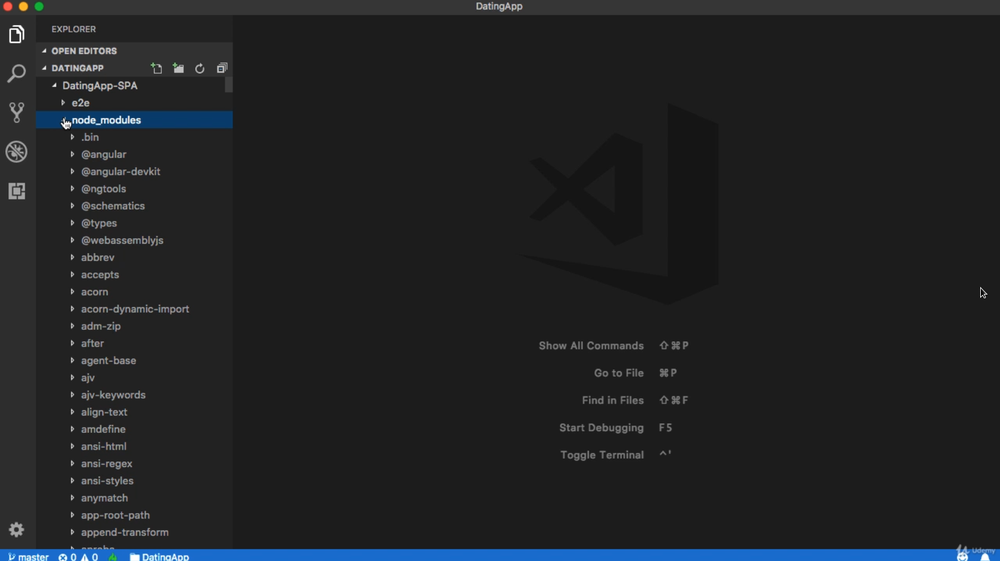The height and width of the screenshot is (561, 1000).
Task: Collapse the DatingApp-SPA folder arrow
Action: point(54,85)
